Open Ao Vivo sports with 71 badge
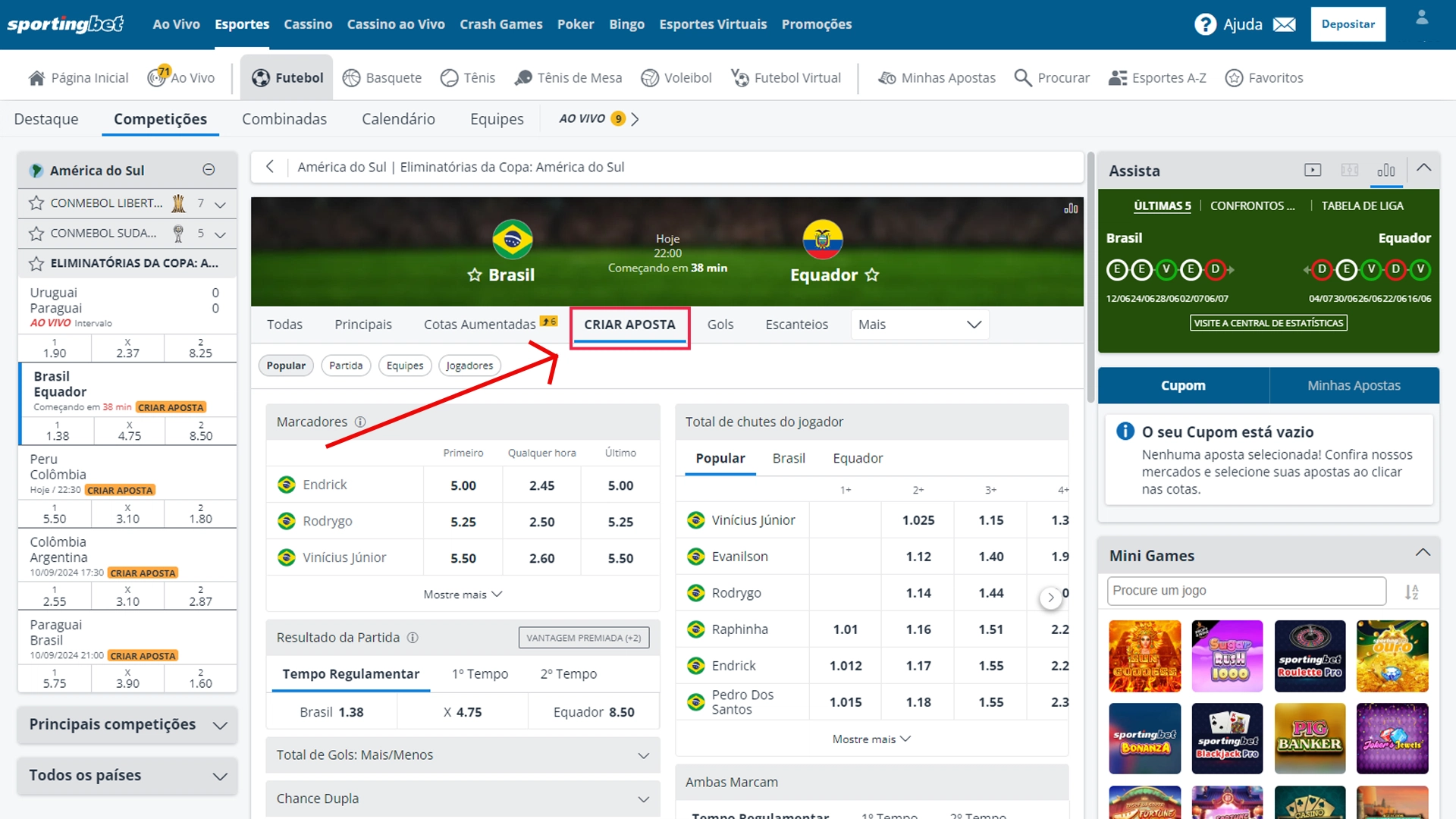Image resolution: width=1456 pixels, height=819 pixels. 181,77
